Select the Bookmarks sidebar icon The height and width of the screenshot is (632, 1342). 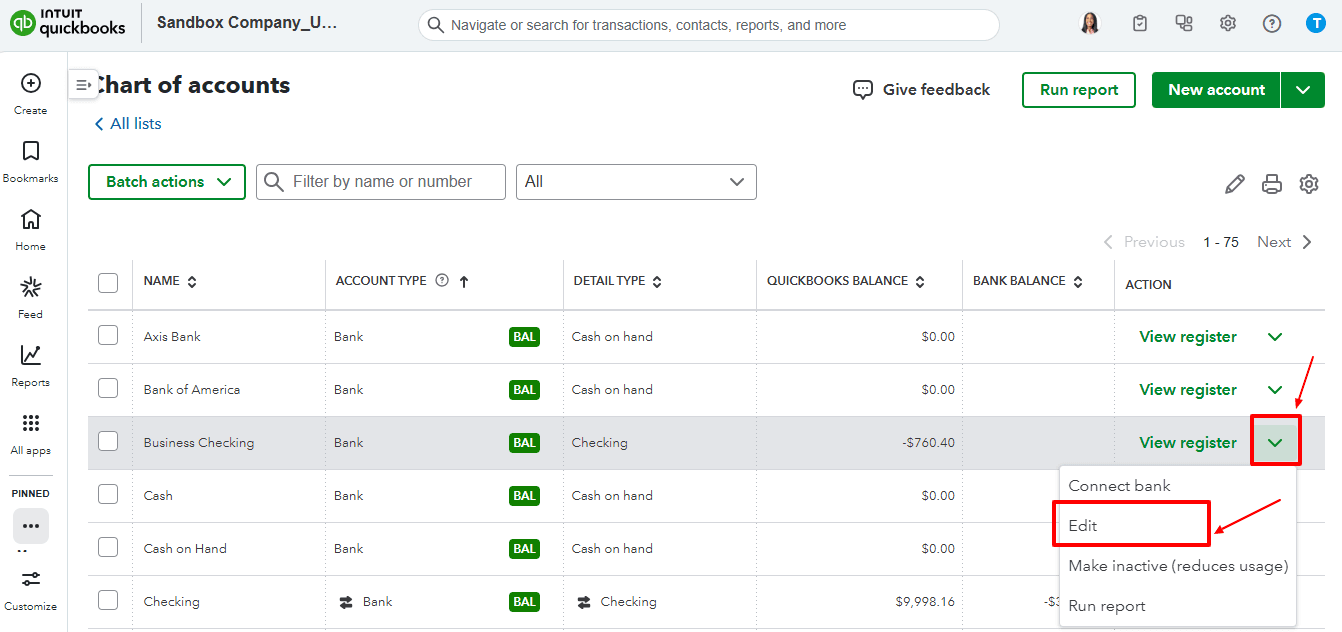click(x=30, y=155)
